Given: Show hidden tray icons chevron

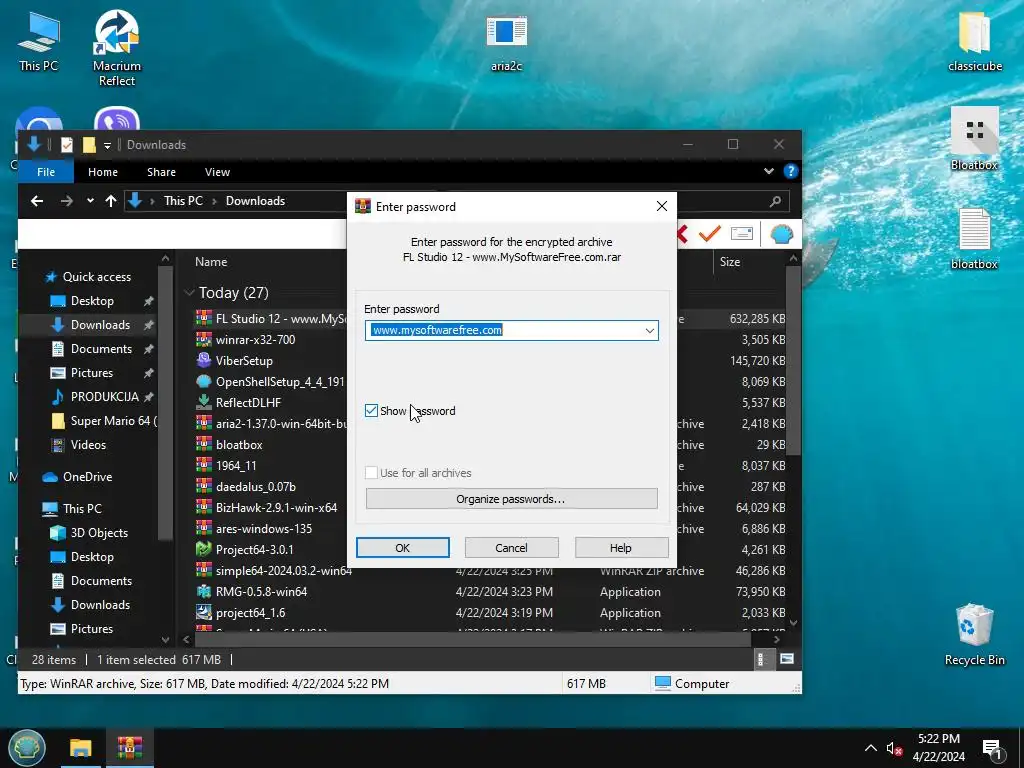Looking at the screenshot, I should point(871,748).
